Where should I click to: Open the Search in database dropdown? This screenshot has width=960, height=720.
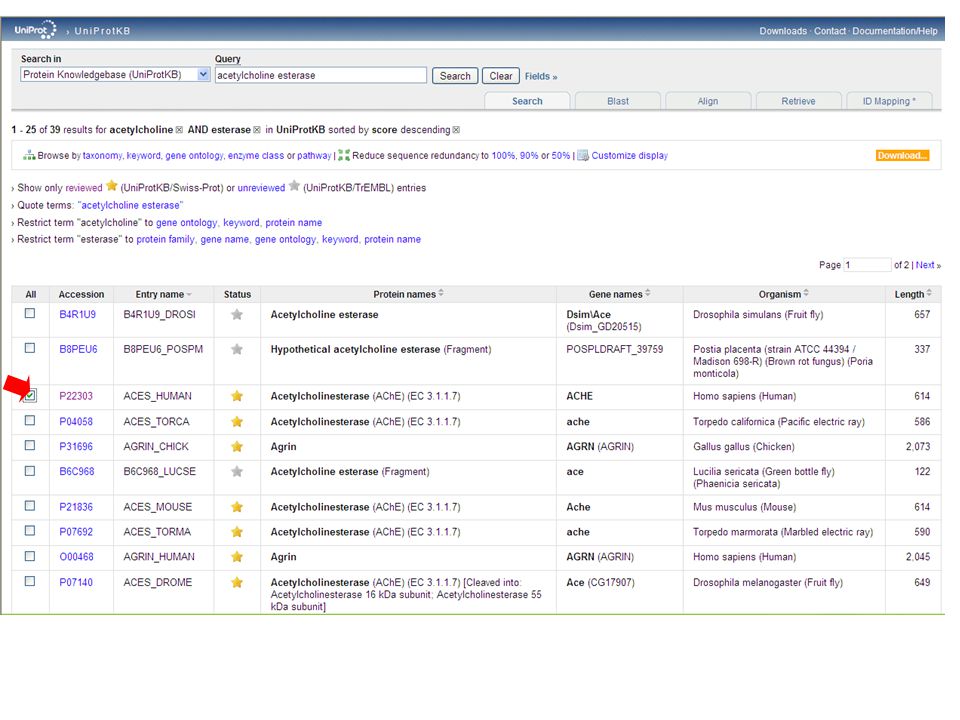pos(115,75)
